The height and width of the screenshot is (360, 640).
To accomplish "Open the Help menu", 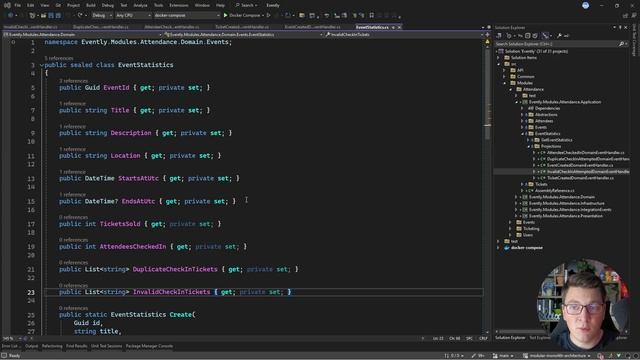I will tap(220, 5).
